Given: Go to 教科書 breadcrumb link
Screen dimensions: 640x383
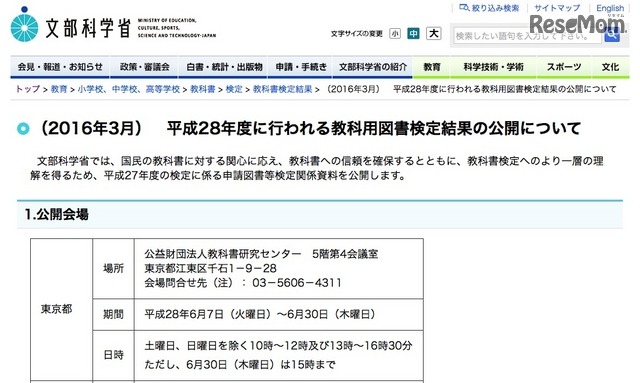Looking at the screenshot, I should coord(202,89).
